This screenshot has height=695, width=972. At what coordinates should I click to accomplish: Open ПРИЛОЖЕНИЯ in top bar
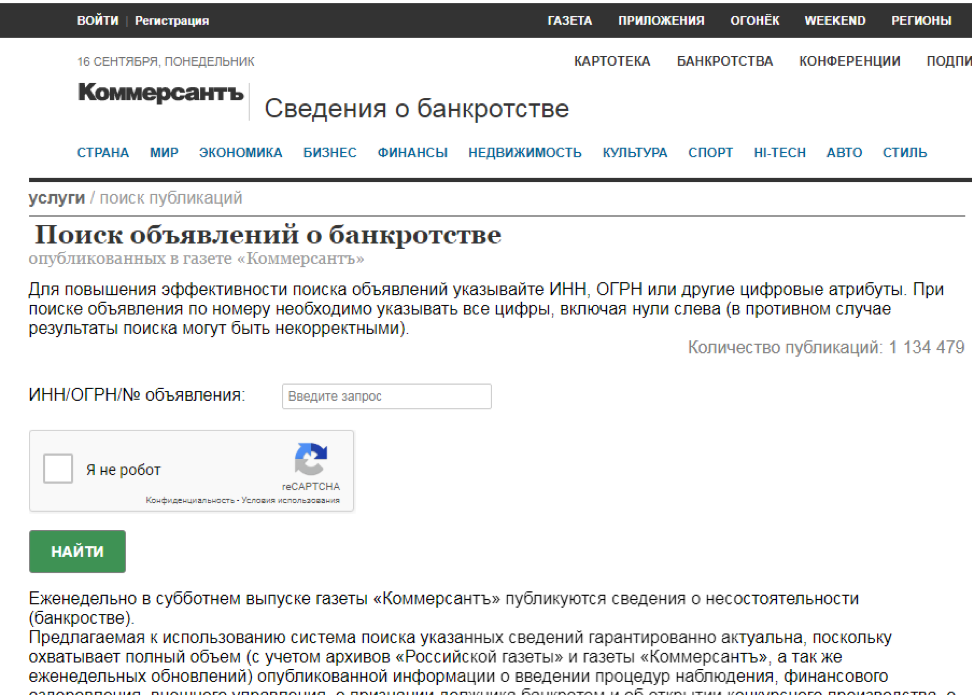coord(661,20)
